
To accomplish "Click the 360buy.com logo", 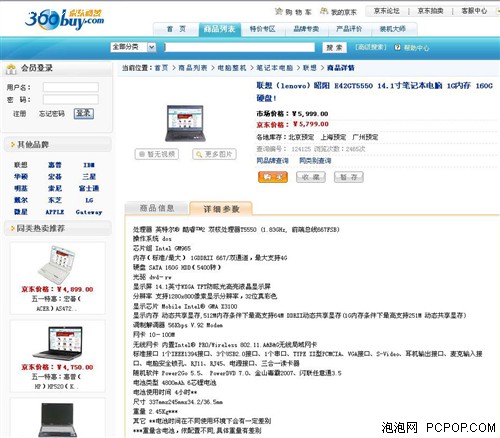I will [x=64, y=20].
